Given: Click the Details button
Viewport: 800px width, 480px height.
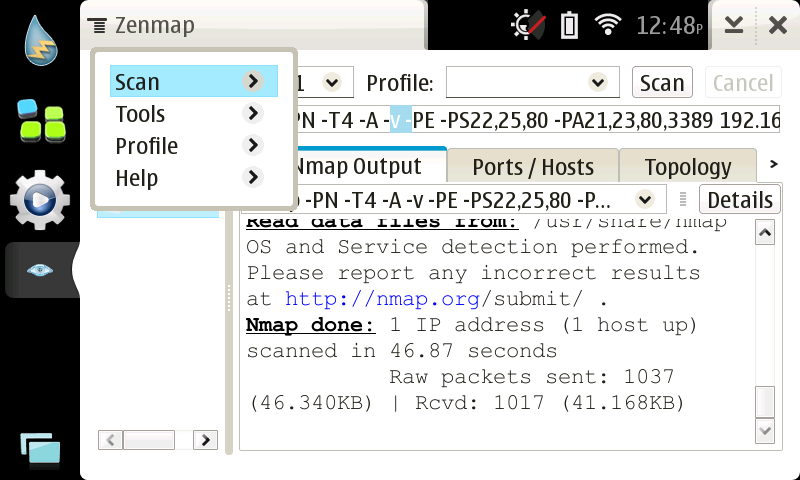Looking at the screenshot, I should 739,199.
